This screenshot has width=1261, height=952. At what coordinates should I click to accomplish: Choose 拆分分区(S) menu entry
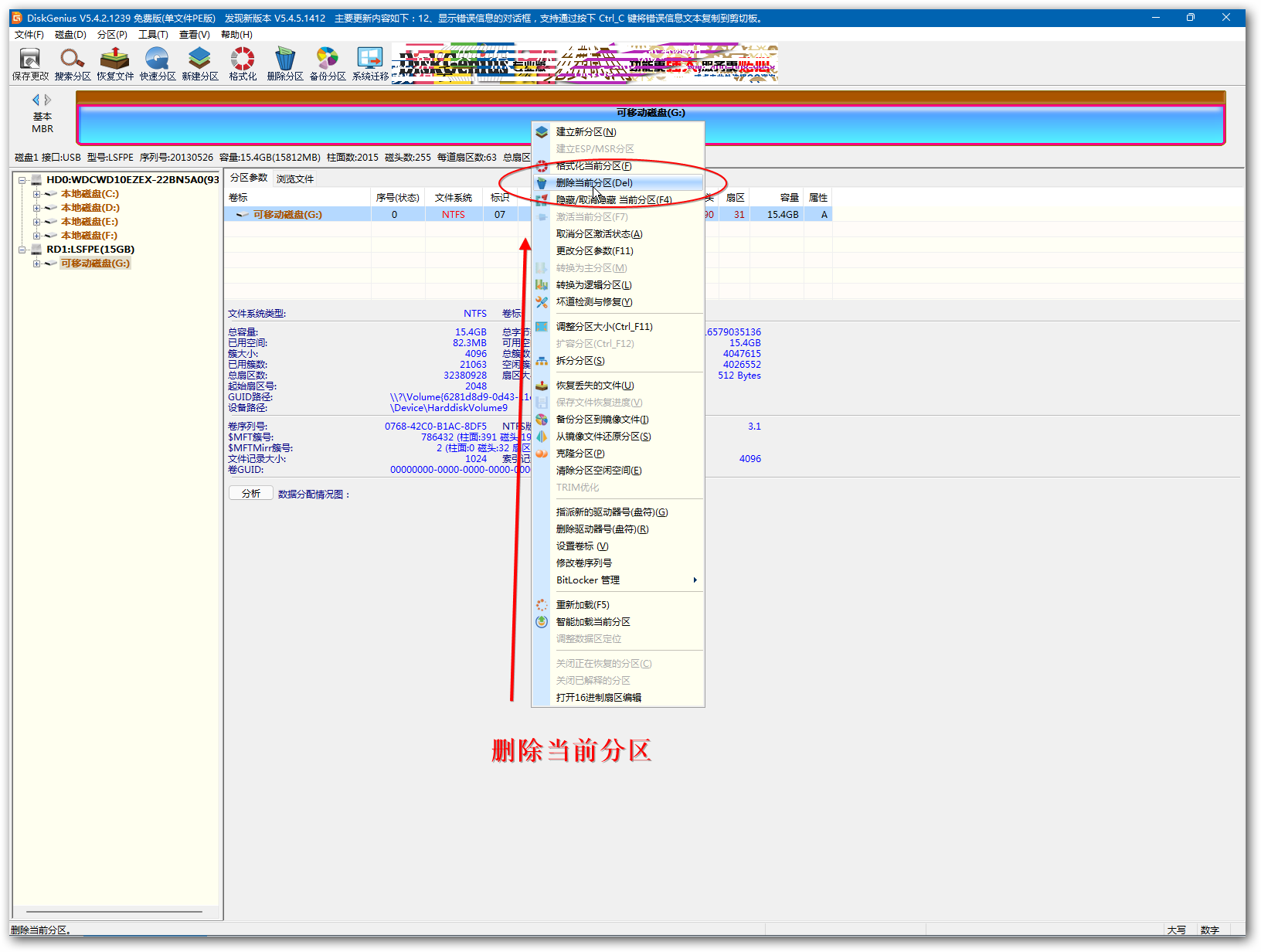(618, 361)
